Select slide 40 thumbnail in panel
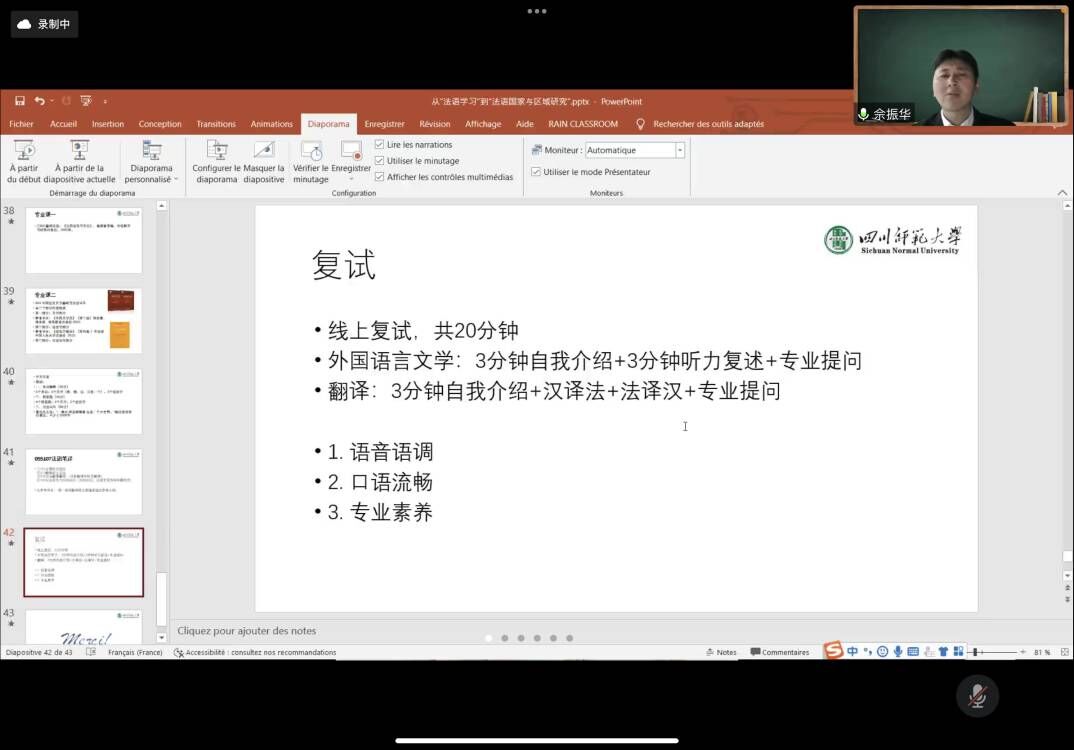1074x750 pixels. pyautogui.click(x=83, y=401)
